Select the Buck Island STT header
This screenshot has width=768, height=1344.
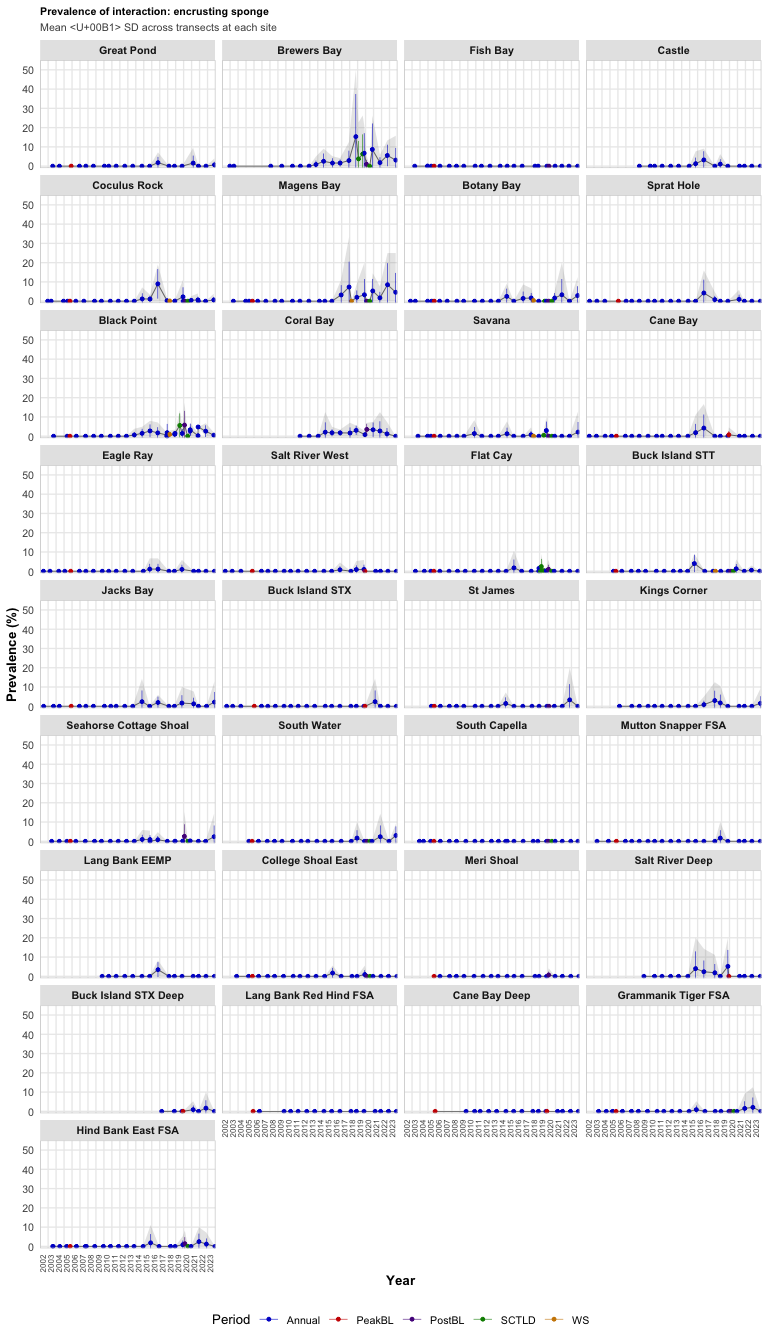coord(674,455)
